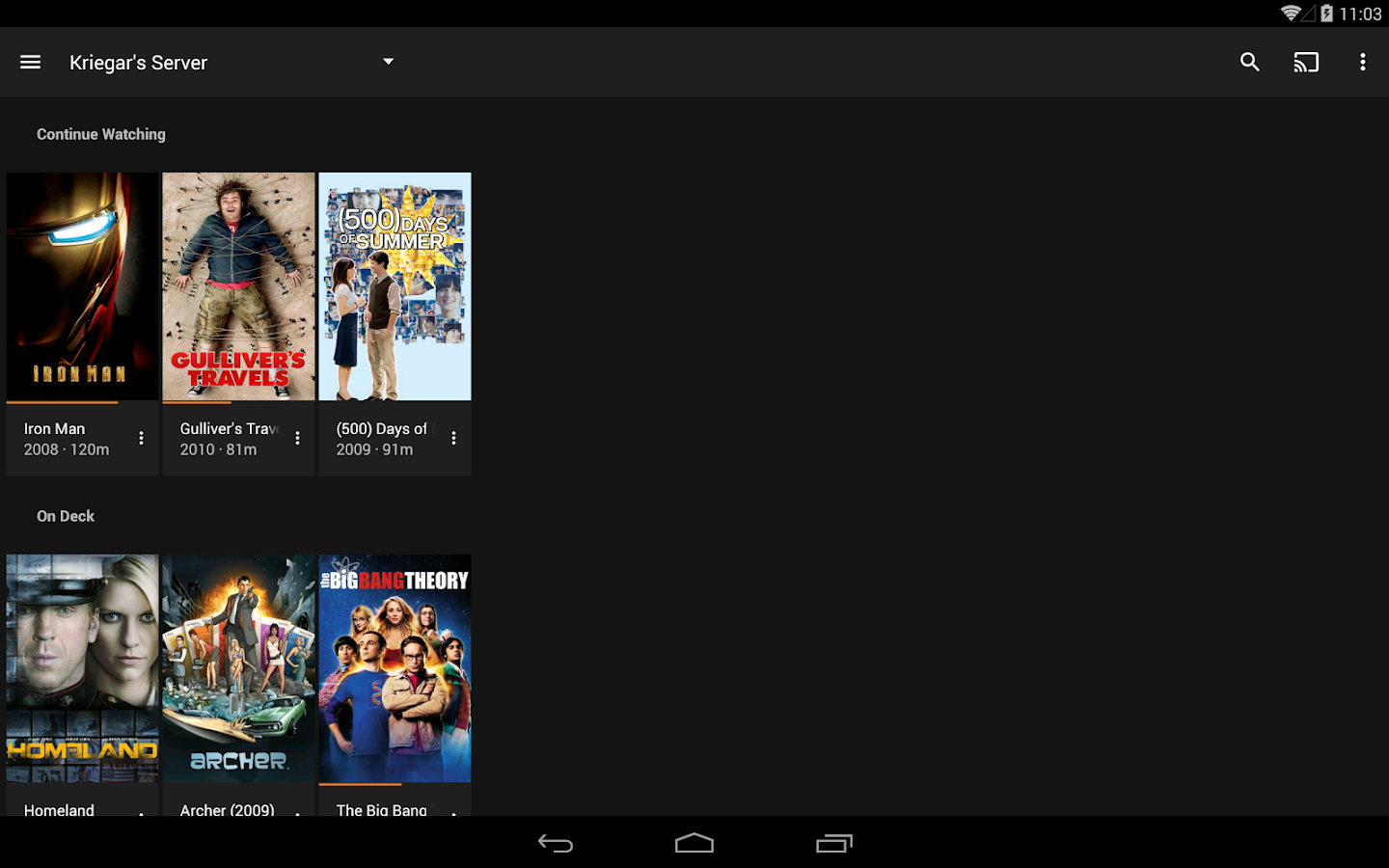
Task: Click the Continue Watching section header
Action: pyautogui.click(x=101, y=134)
